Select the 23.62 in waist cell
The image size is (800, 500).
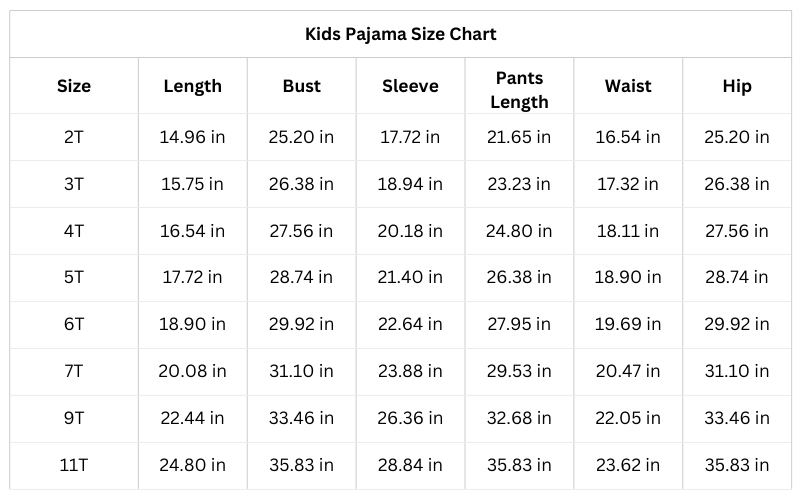pos(628,465)
